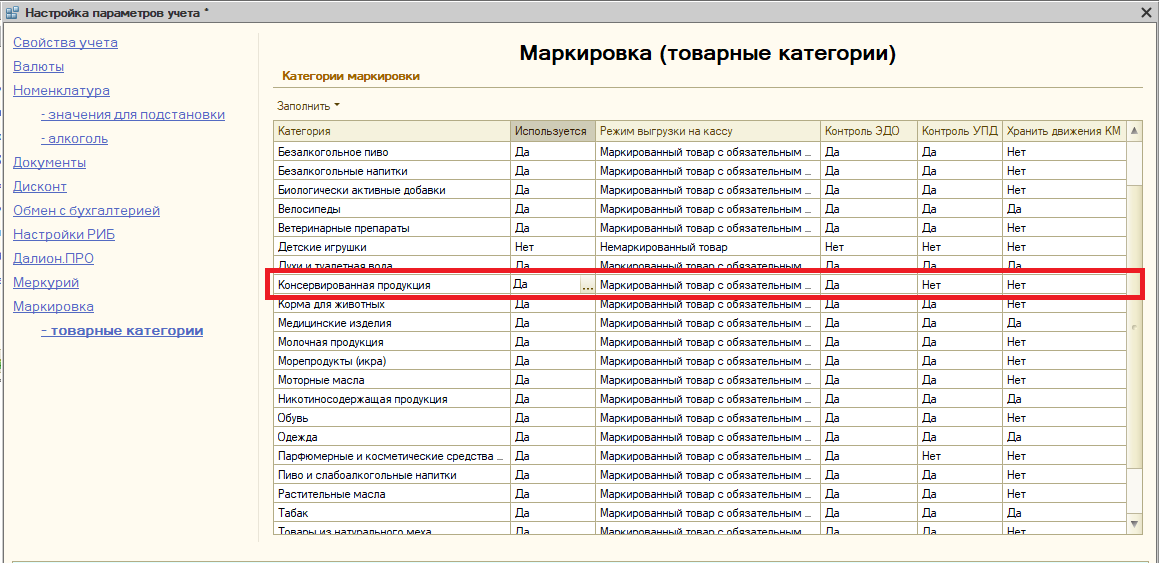Select the Детские игрушки category row
The width and height of the screenshot is (1159, 563).
point(322,247)
